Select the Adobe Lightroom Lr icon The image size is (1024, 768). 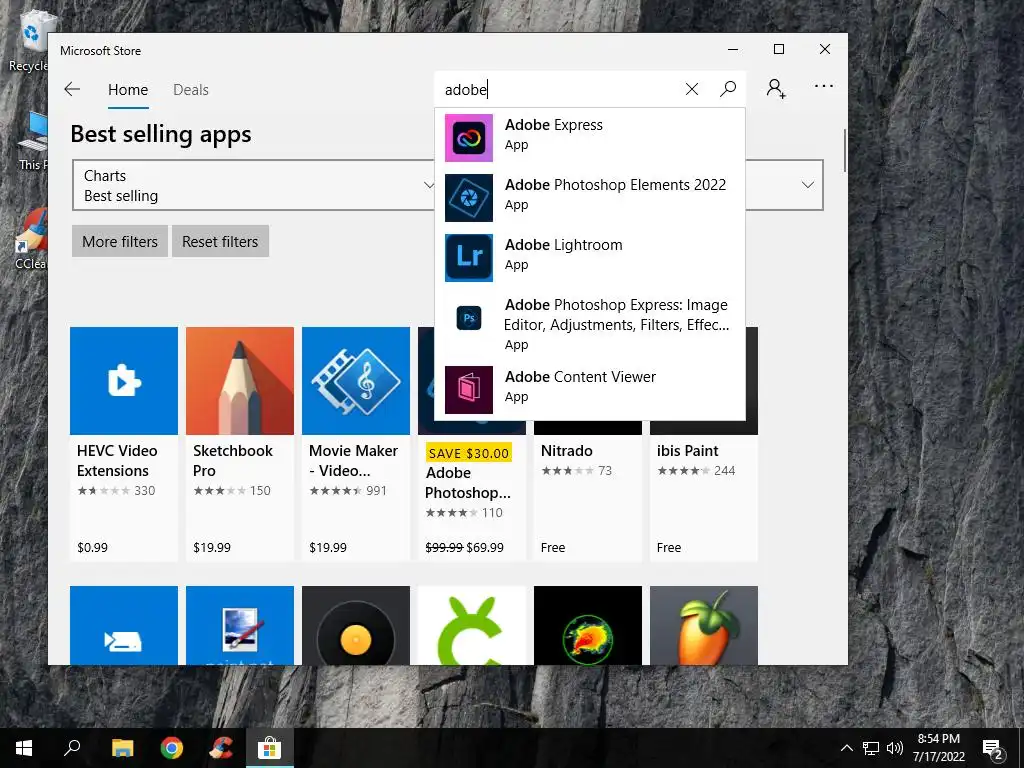point(469,258)
